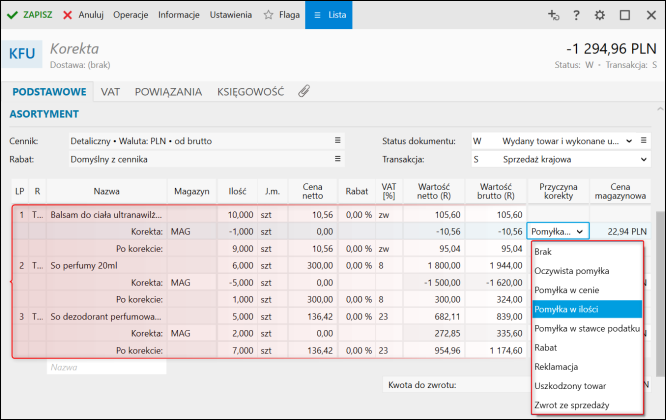Switch to Lista view

(x=329, y=15)
